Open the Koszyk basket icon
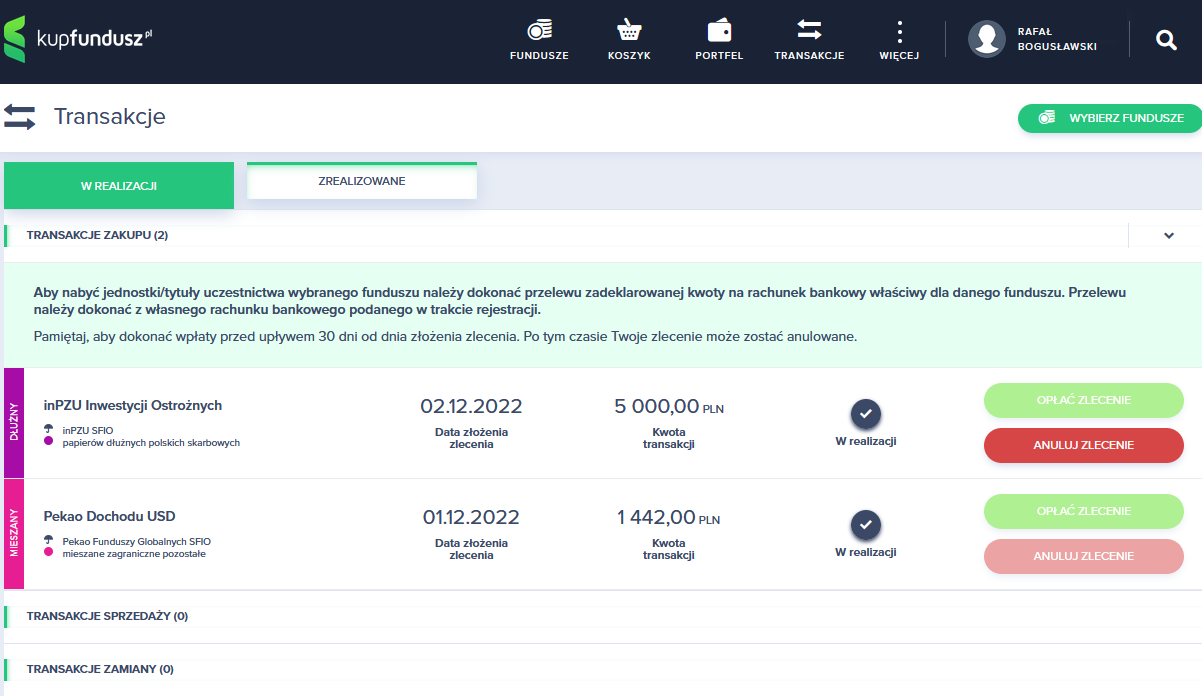1202x696 pixels. click(629, 30)
